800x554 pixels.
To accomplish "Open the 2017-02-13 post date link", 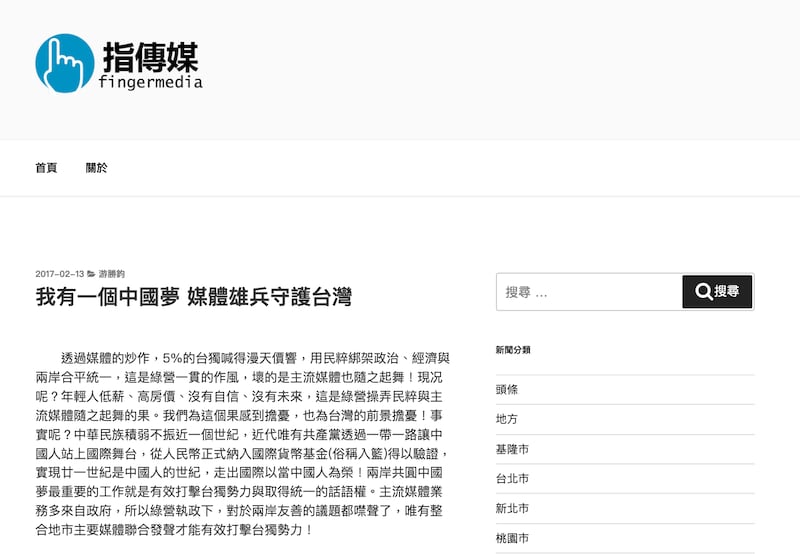I will coord(59,274).
